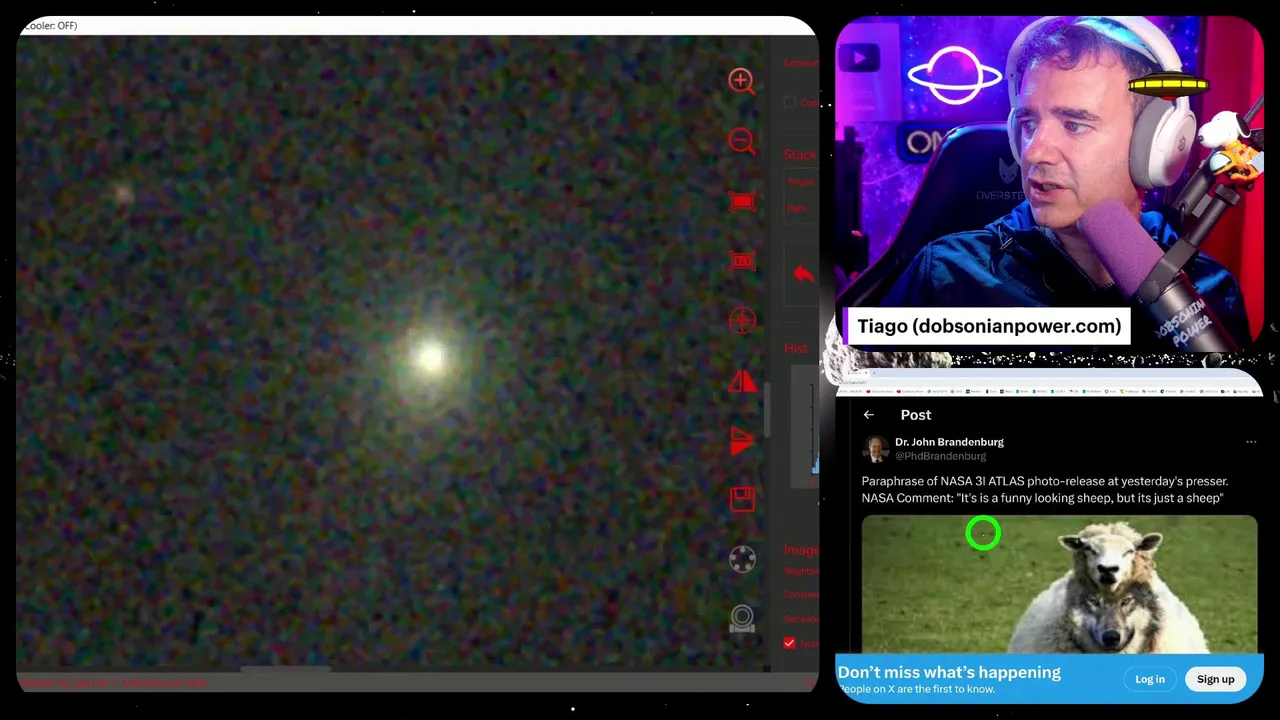
Task: Click the Stack section label
Action: [800, 154]
